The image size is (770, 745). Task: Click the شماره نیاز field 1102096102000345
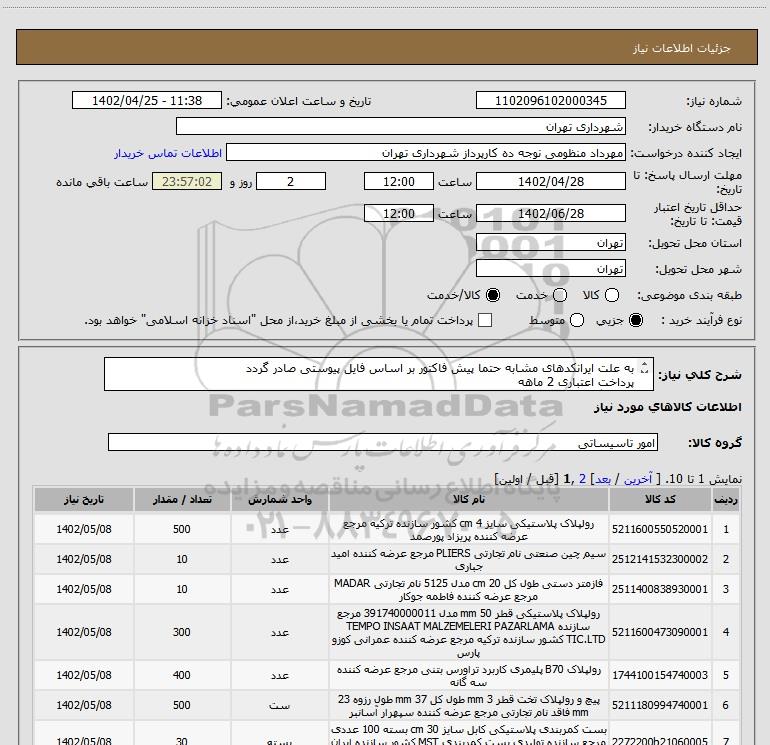[x=550, y=101]
